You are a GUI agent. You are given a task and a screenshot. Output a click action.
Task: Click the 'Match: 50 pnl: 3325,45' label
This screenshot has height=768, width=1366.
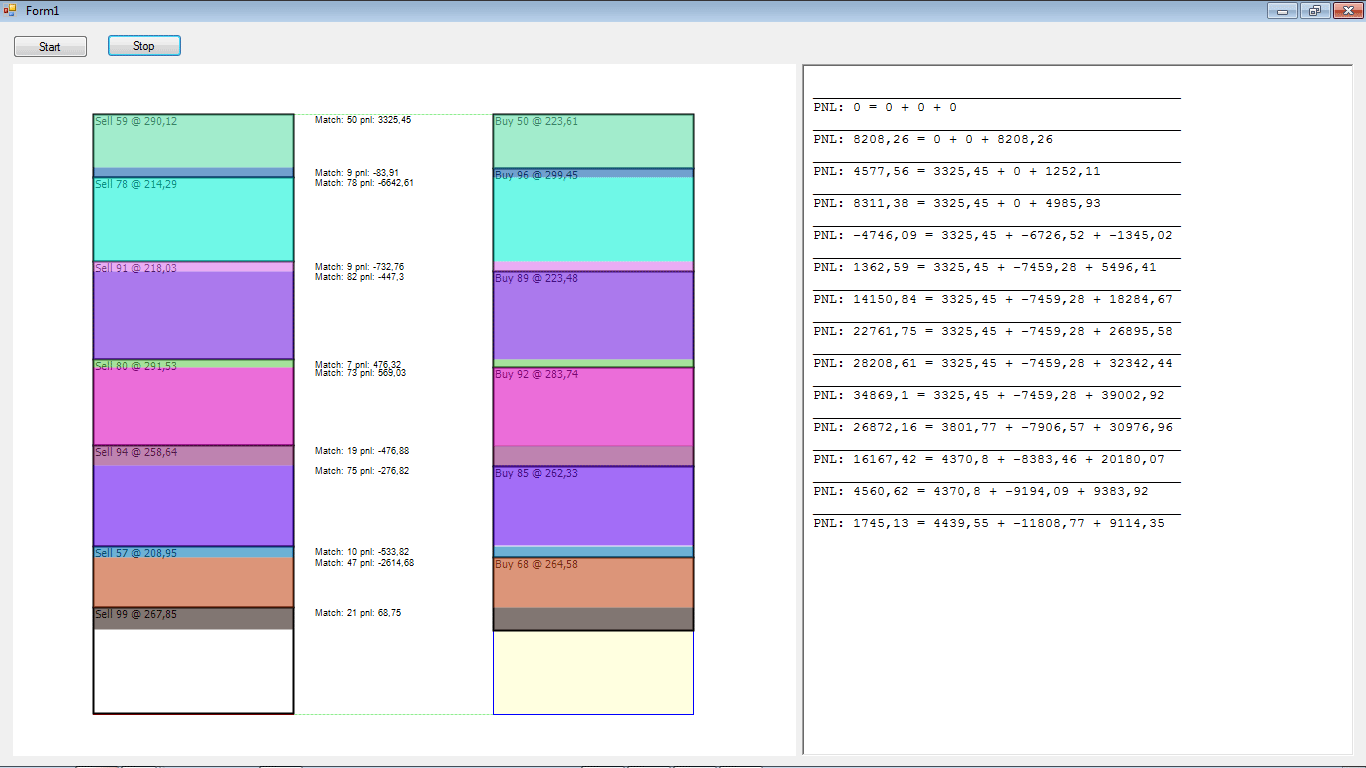click(x=363, y=120)
